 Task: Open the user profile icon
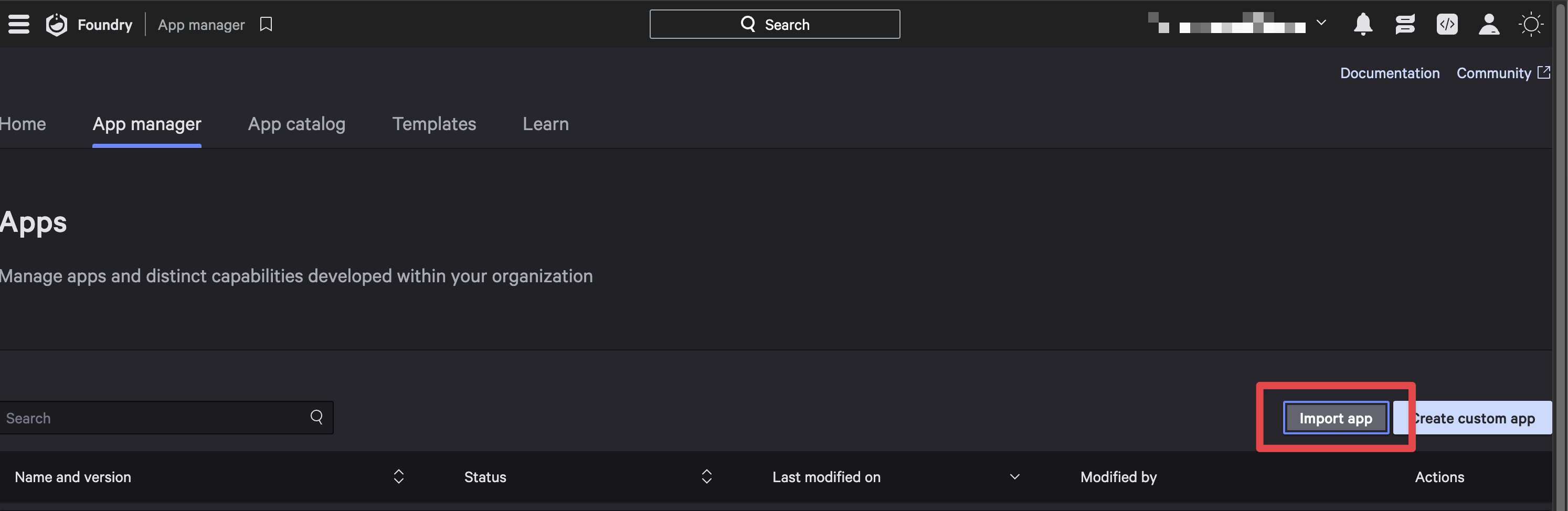click(x=1489, y=24)
